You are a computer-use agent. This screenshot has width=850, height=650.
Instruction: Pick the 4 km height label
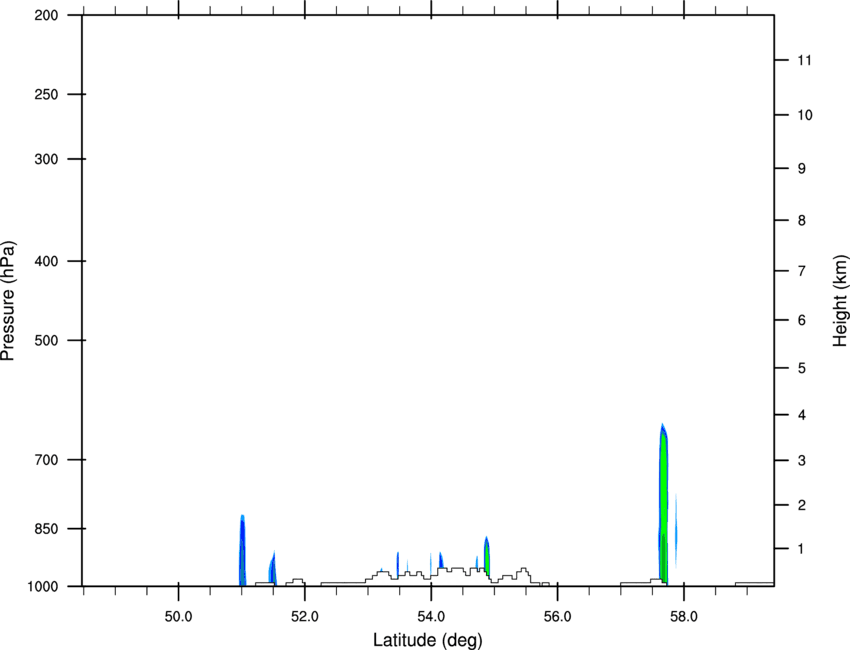802,415
